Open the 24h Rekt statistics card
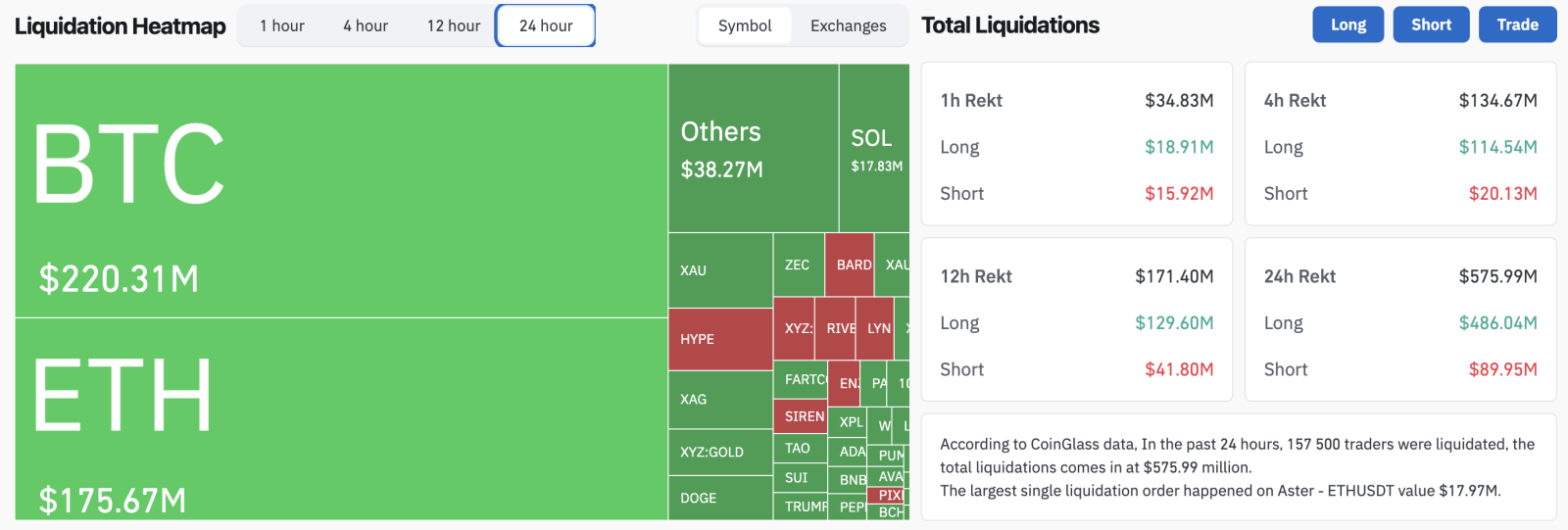The image size is (1568, 530). pyautogui.click(x=1399, y=319)
